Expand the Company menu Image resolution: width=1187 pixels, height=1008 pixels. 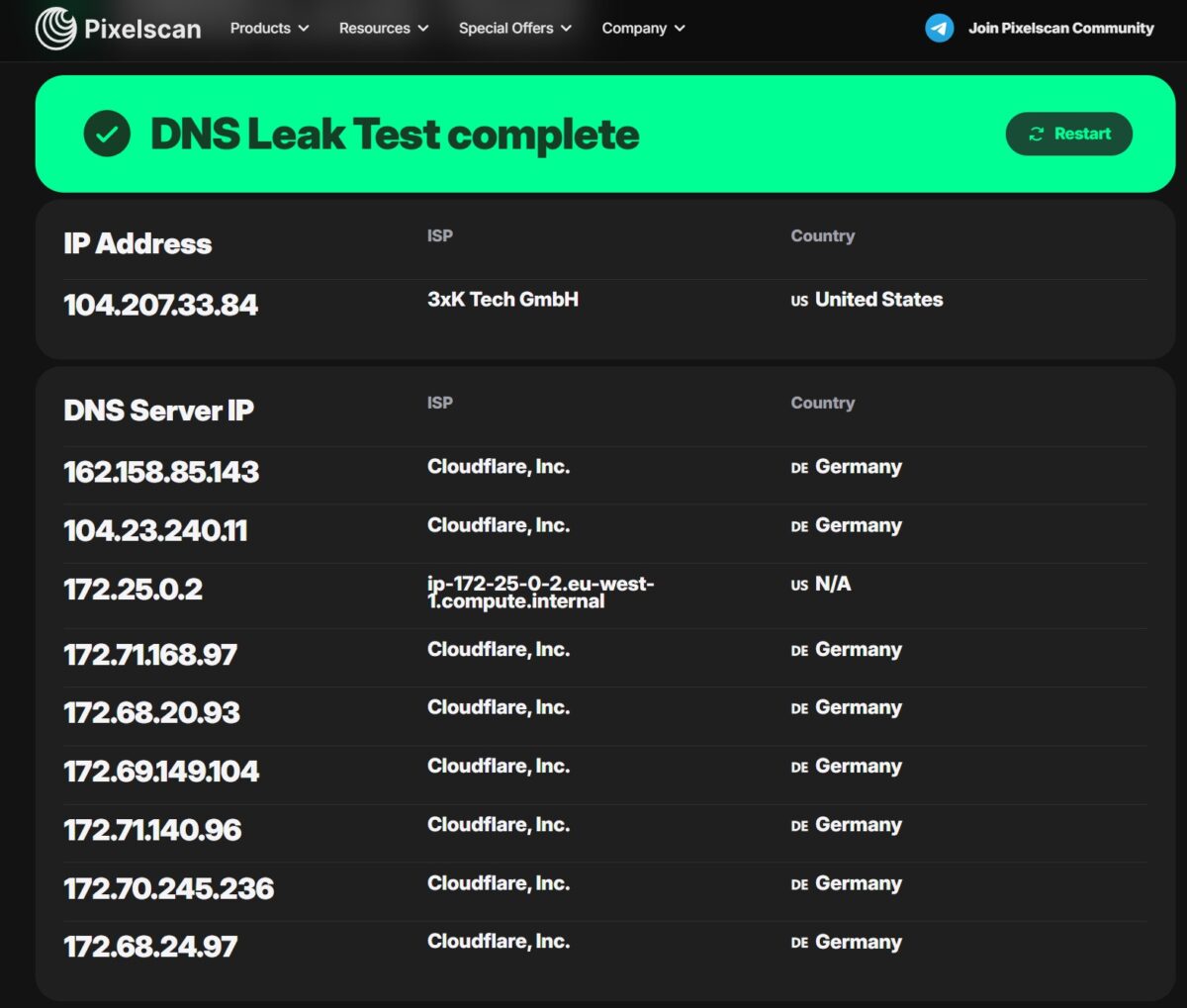tap(643, 28)
